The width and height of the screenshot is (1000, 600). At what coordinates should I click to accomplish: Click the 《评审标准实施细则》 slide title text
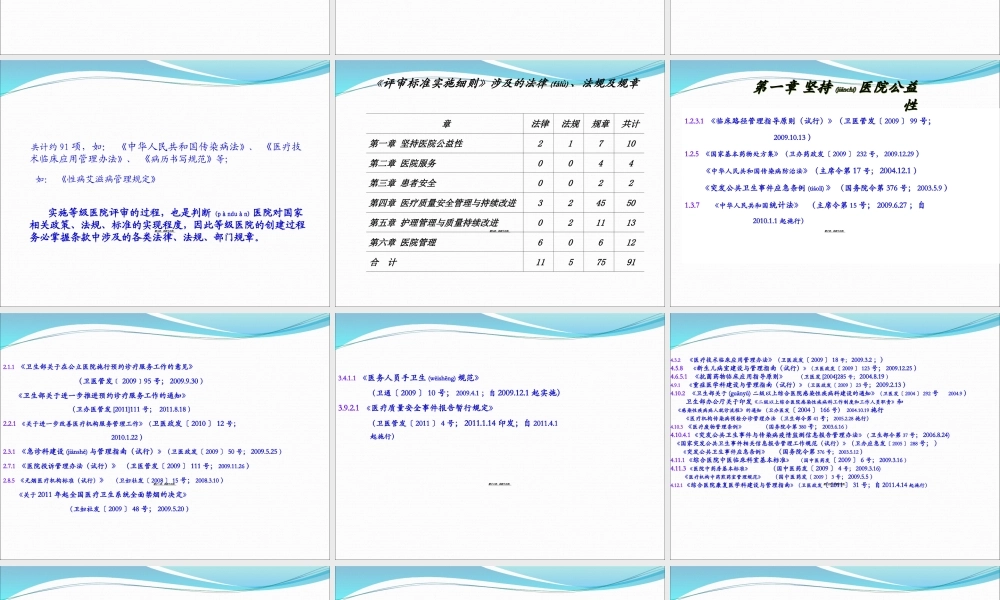[498, 85]
